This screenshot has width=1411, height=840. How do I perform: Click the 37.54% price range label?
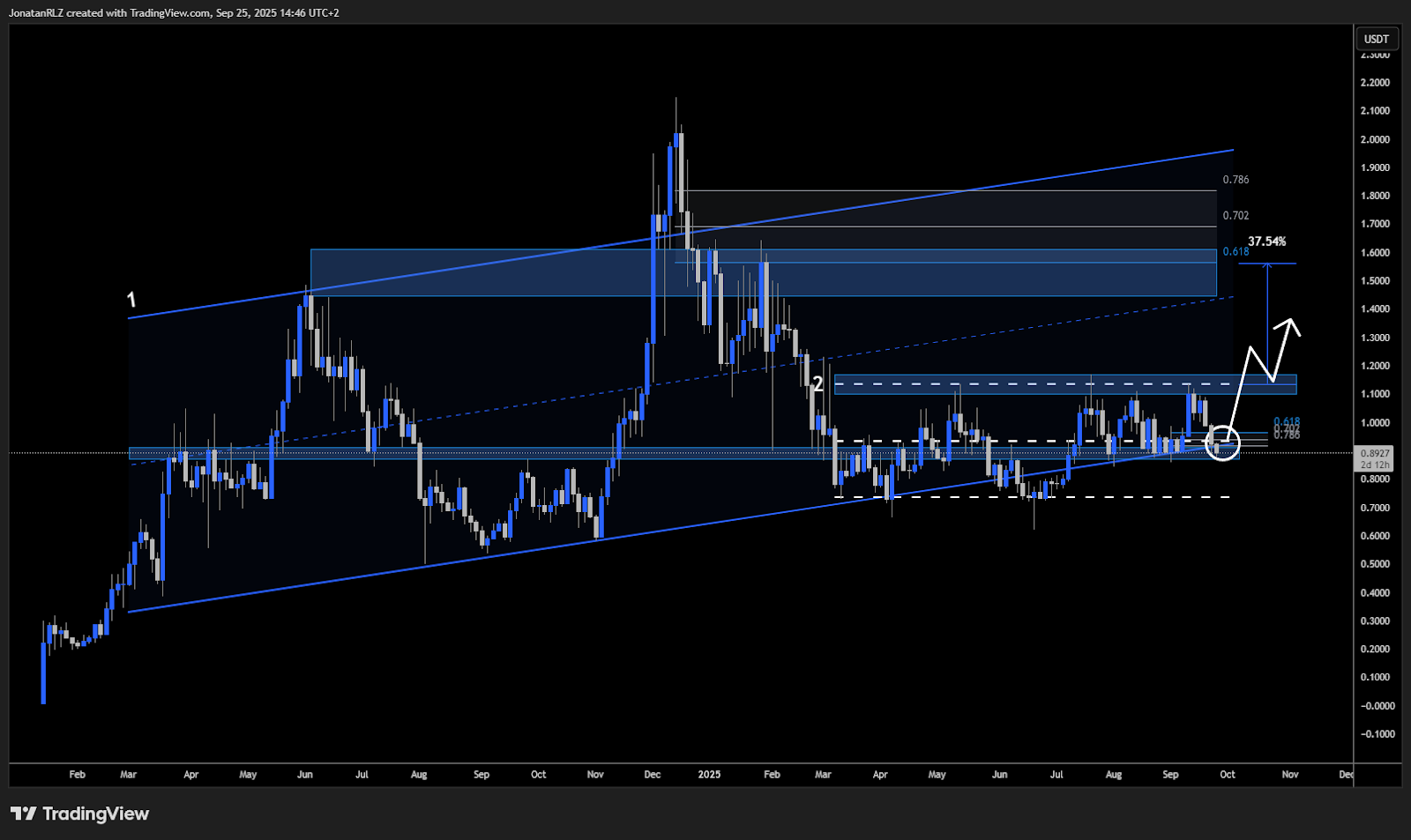click(x=1266, y=242)
